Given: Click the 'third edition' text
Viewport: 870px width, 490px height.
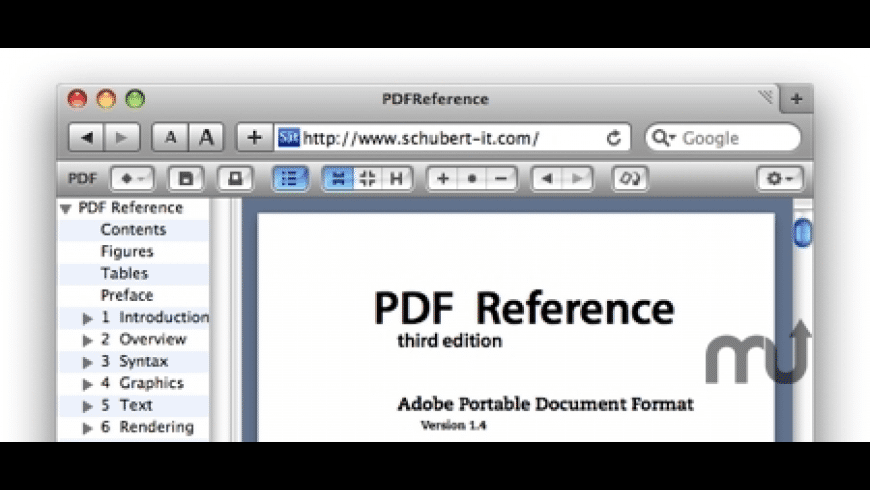Looking at the screenshot, I should (449, 341).
